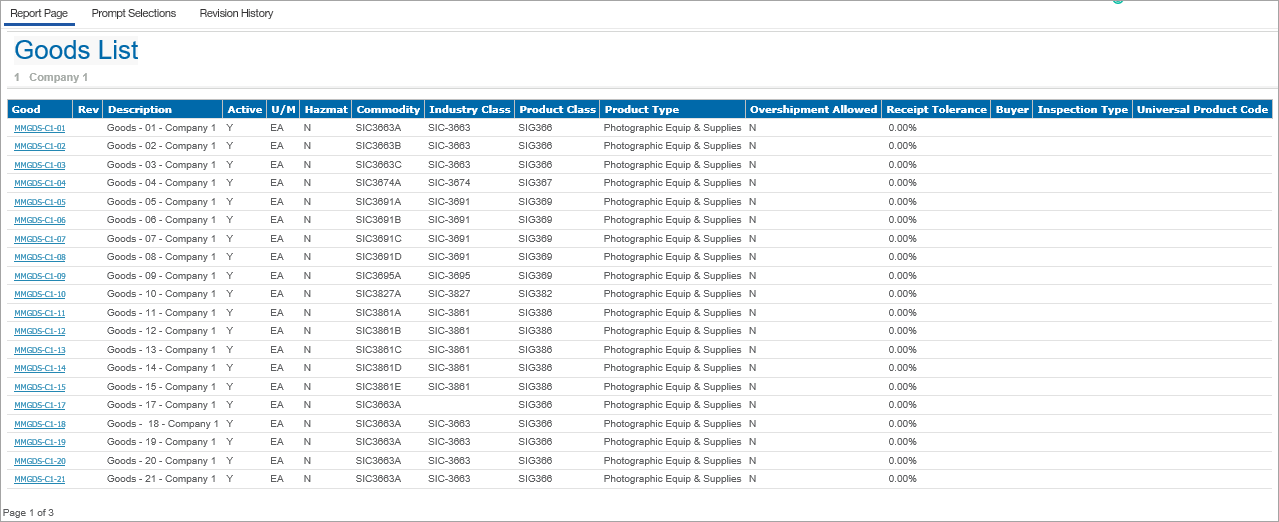Switch to the Prompt Selections tab
Screen dimensions: 1279x522
click(x=133, y=13)
